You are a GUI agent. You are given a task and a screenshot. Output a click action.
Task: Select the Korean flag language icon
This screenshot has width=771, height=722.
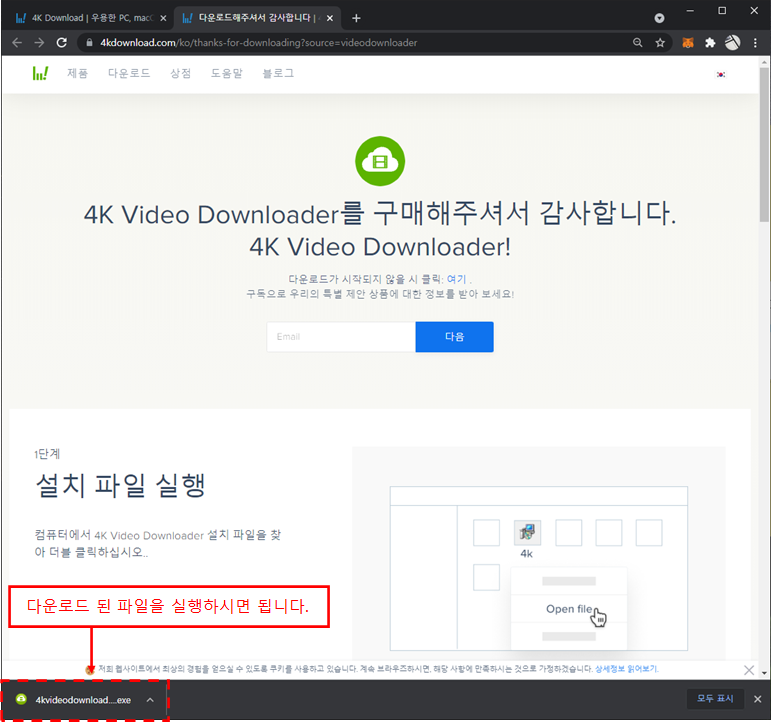pos(720,74)
